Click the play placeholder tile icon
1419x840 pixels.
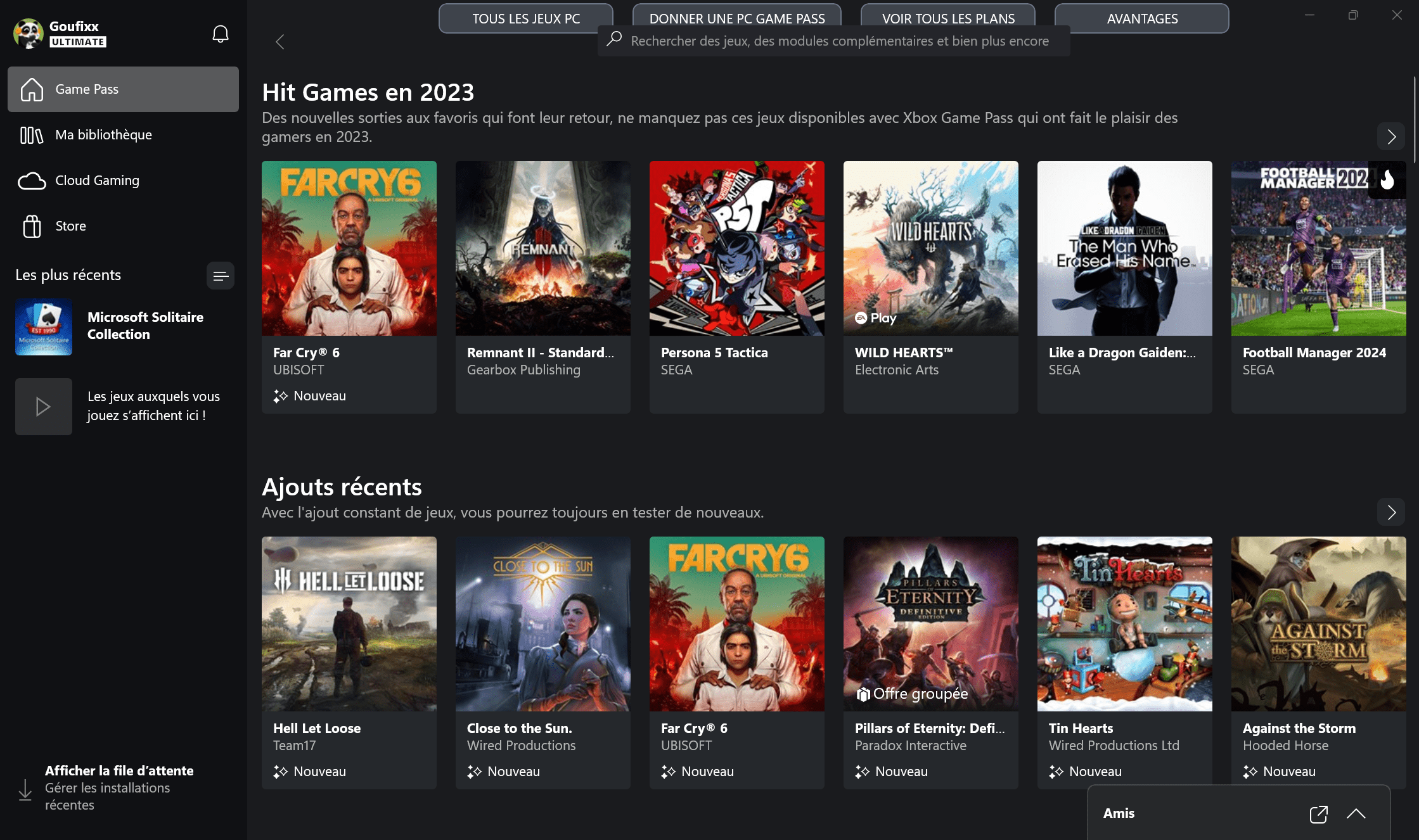44,407
